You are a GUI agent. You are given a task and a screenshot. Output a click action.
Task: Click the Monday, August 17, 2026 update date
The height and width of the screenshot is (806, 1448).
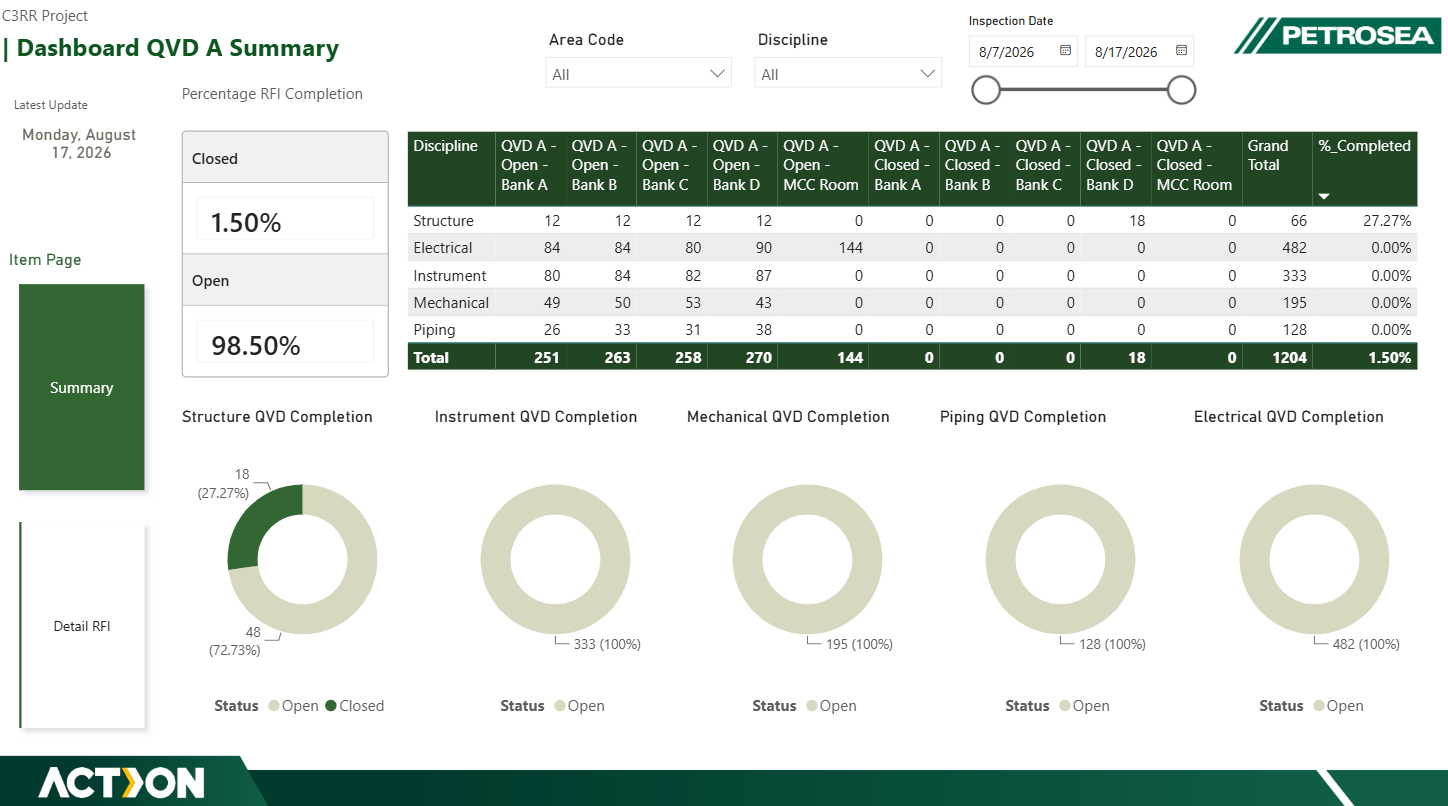[79, 144]
